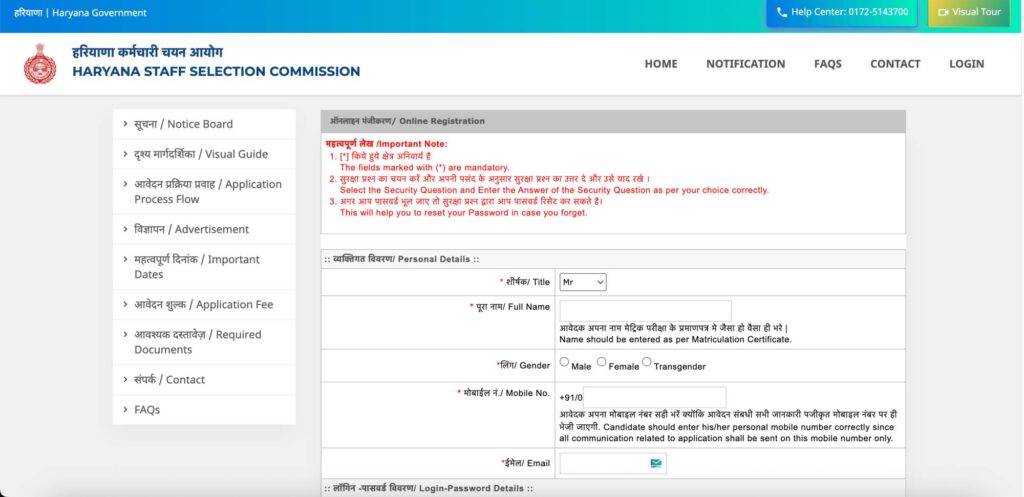Click HARYANA STAFF SELECTION COMMISSION title

(216, 71)
